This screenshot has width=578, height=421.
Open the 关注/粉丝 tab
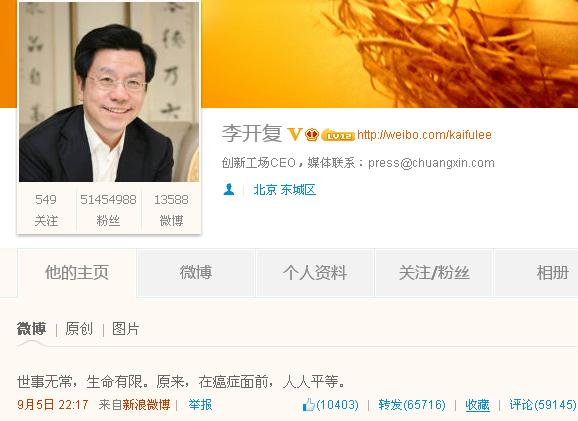coord(434,273)
